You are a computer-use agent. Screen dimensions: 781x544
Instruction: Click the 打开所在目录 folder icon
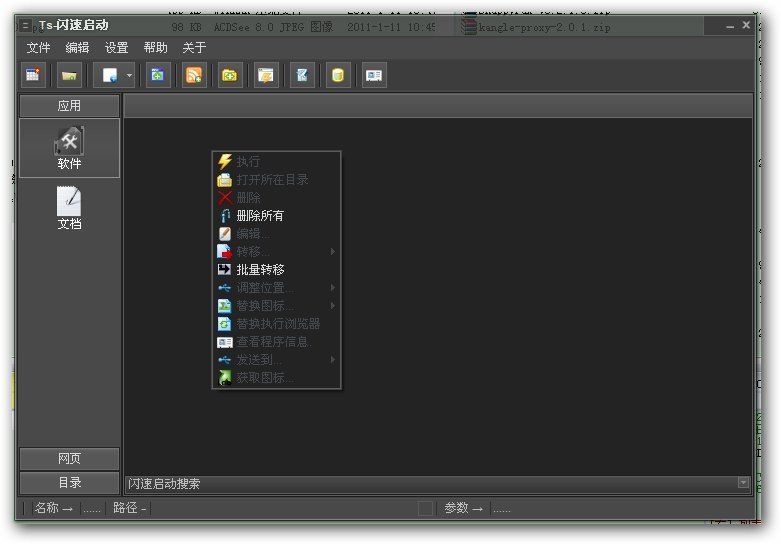pos(225,180)
